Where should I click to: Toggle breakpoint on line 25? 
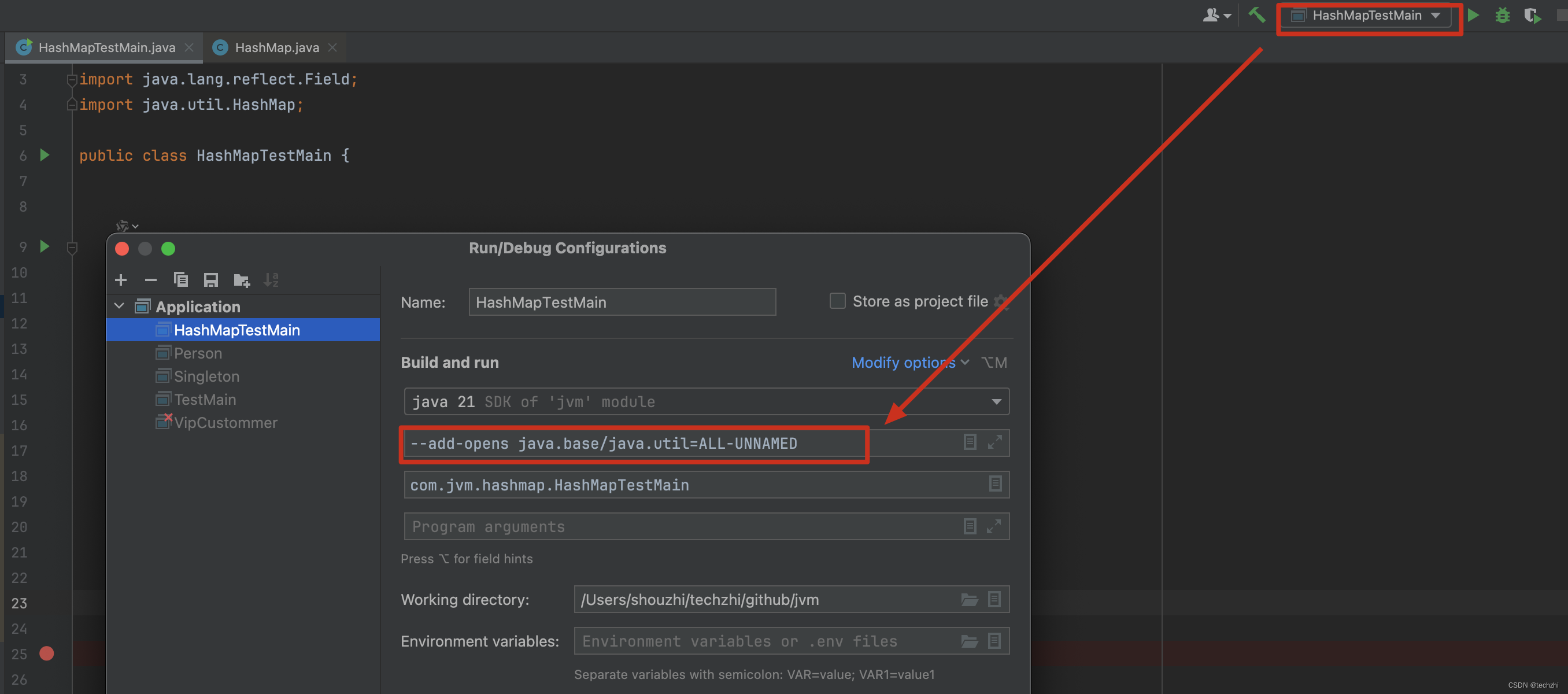46,653
